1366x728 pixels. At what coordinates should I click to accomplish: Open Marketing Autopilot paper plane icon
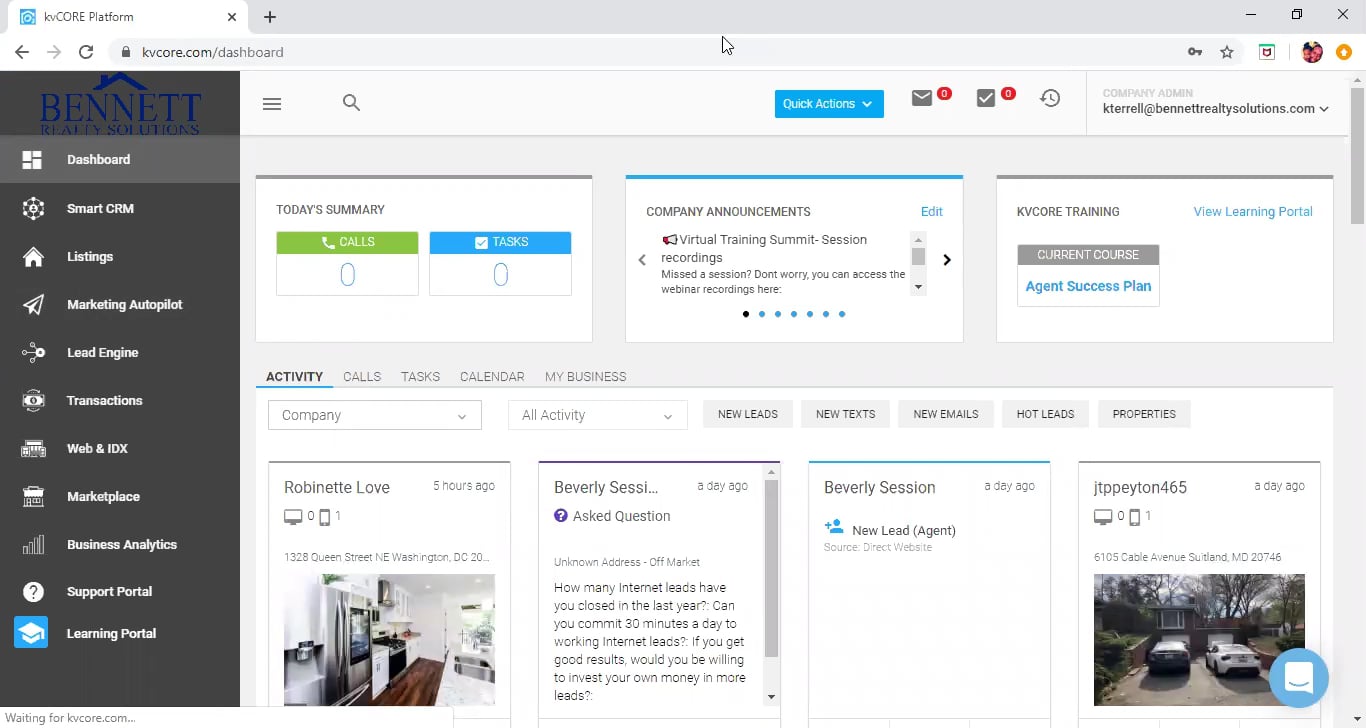coord(33,305)
